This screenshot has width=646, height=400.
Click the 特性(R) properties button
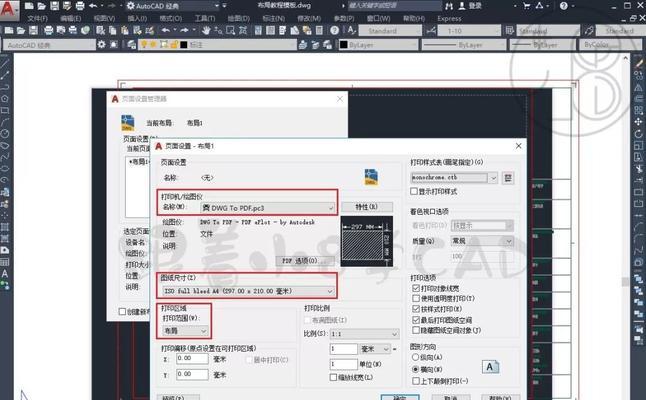[x=367, y=207]
